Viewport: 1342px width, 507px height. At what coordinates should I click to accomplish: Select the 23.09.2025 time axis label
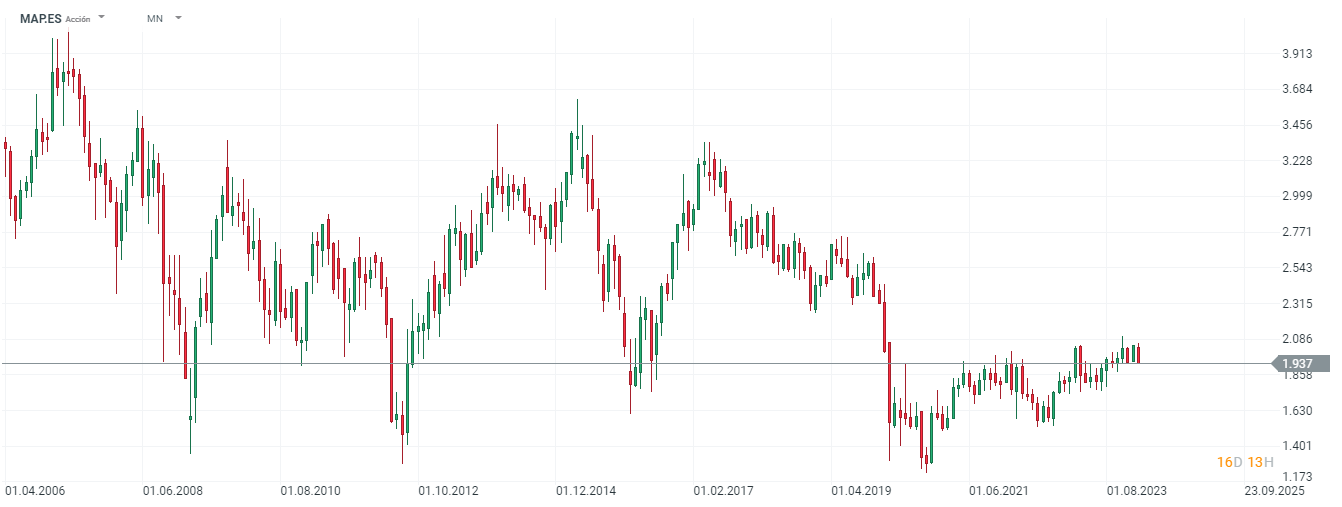click(x=1274, y=490)
